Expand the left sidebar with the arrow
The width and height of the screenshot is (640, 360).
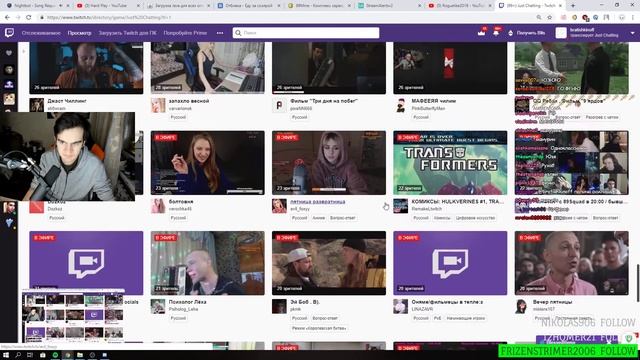[24, 51]
